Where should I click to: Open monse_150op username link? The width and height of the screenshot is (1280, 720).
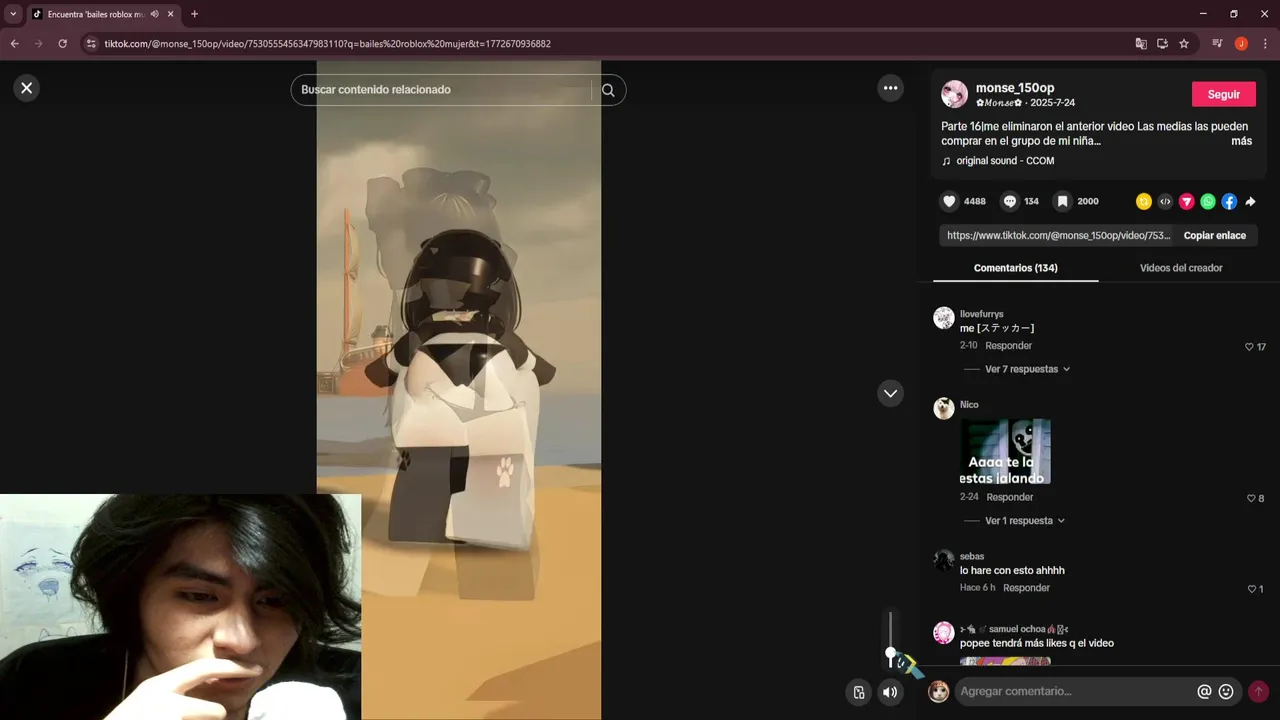[x=1015, y=88]
